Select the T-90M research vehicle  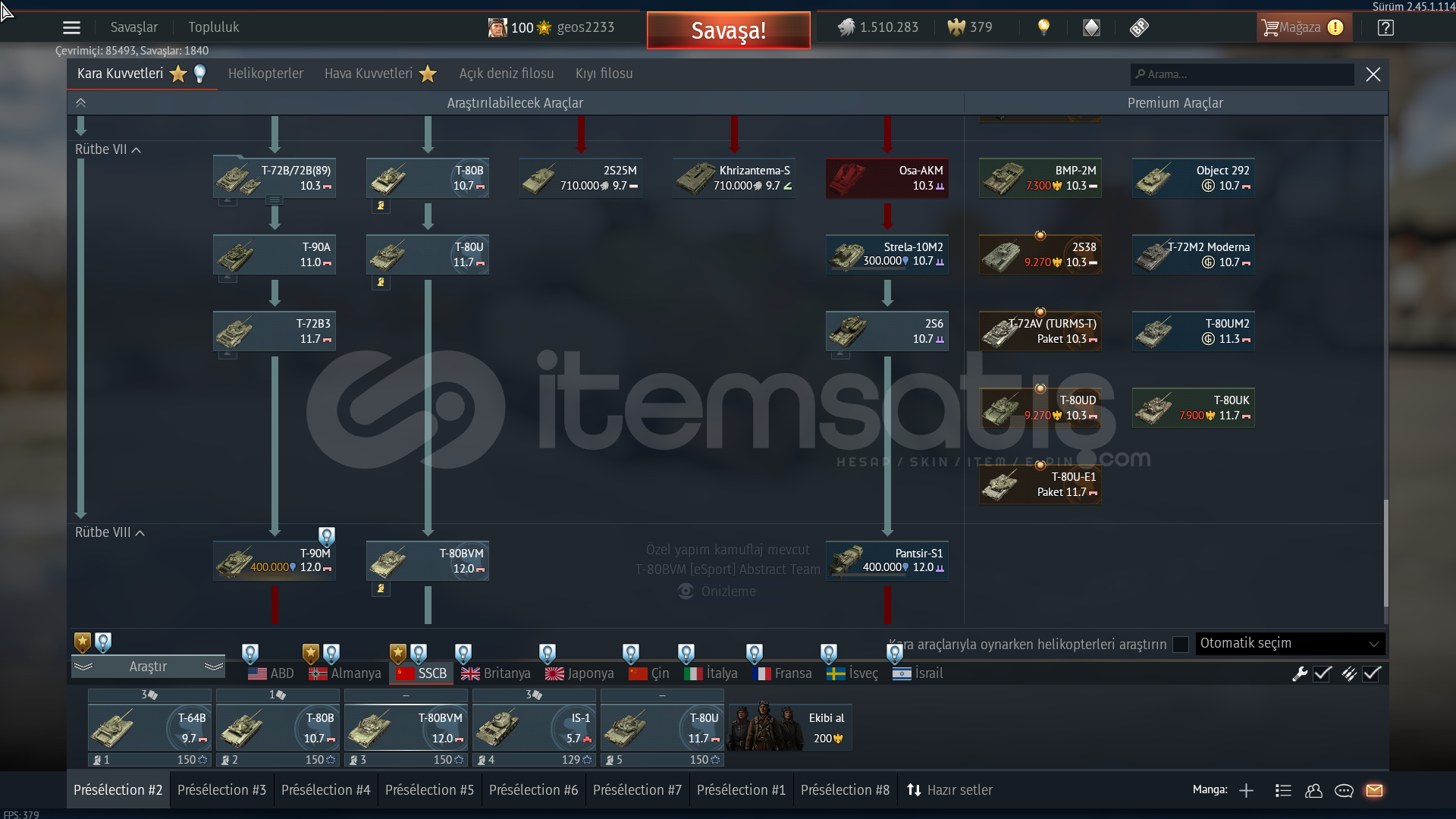tap(275, 561)
